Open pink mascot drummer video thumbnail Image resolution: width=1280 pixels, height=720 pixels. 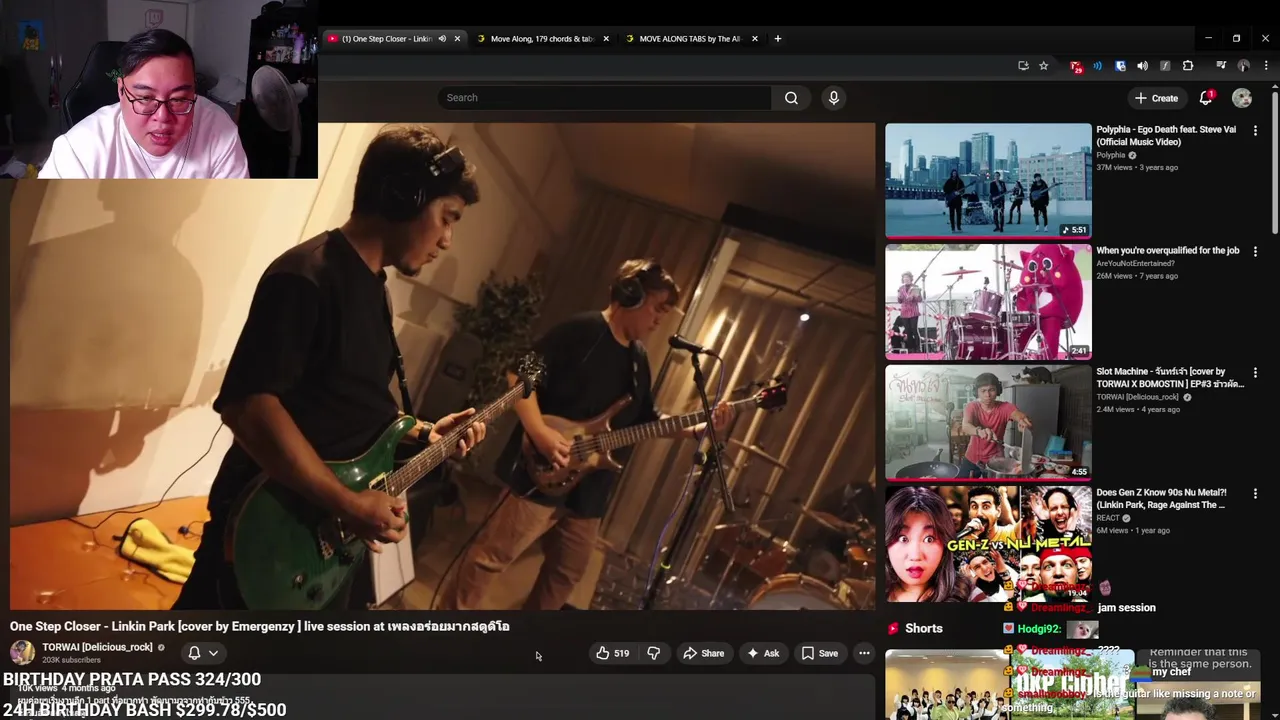pyautogui.click(x=988, y=302)
